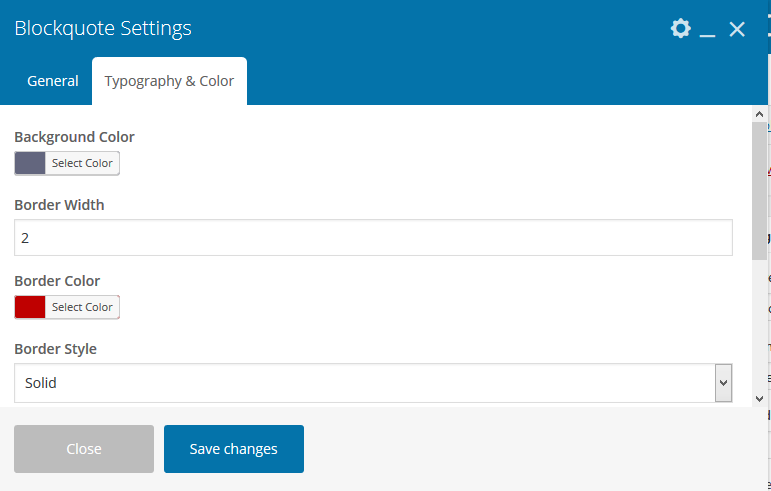Click the scrollbar up arrow
Screen dimensions: 771x491
click(x=759, y=113)
